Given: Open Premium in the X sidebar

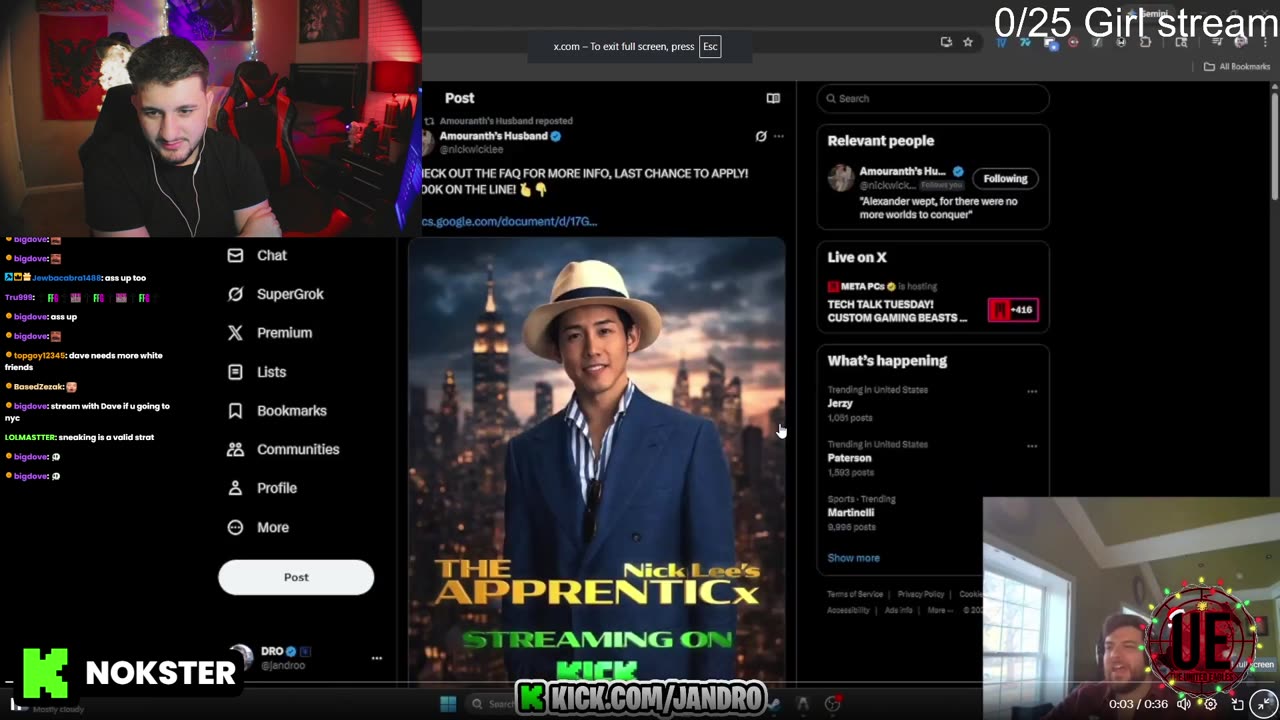Looking at the screenshot, I should [x=270, y=333].
